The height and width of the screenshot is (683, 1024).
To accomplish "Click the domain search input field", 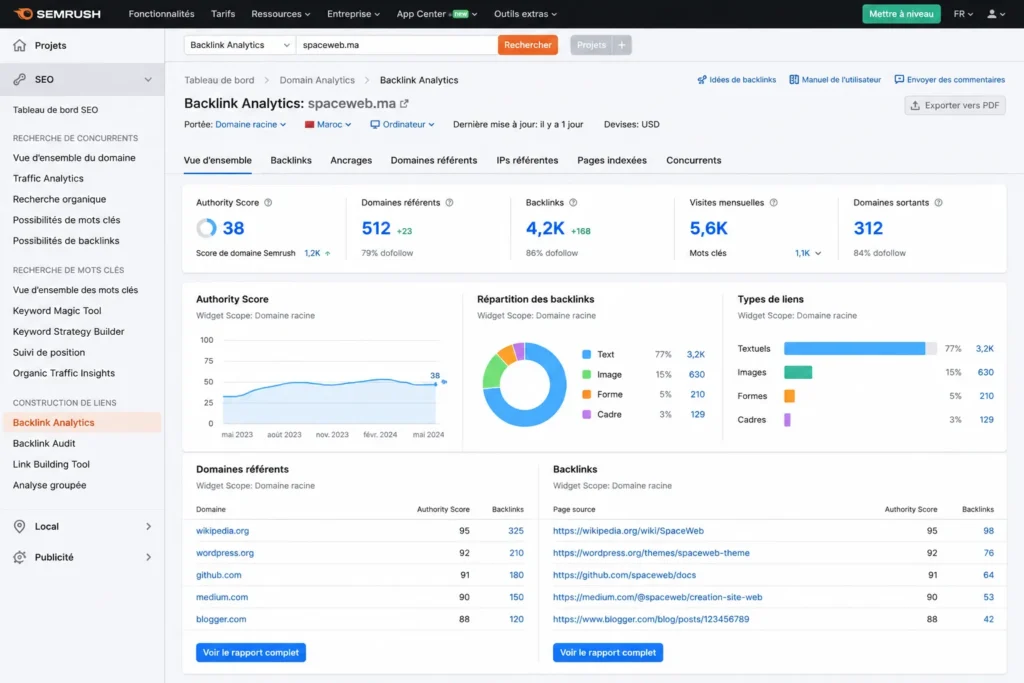I will pyautogui.click(x=397, y=45).
